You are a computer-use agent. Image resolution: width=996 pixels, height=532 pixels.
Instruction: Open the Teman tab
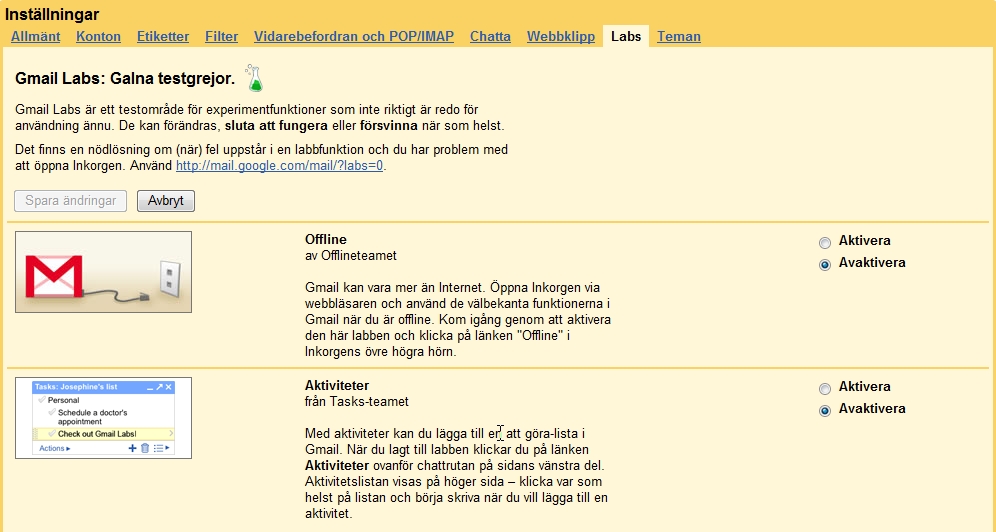tap(679, 36)
